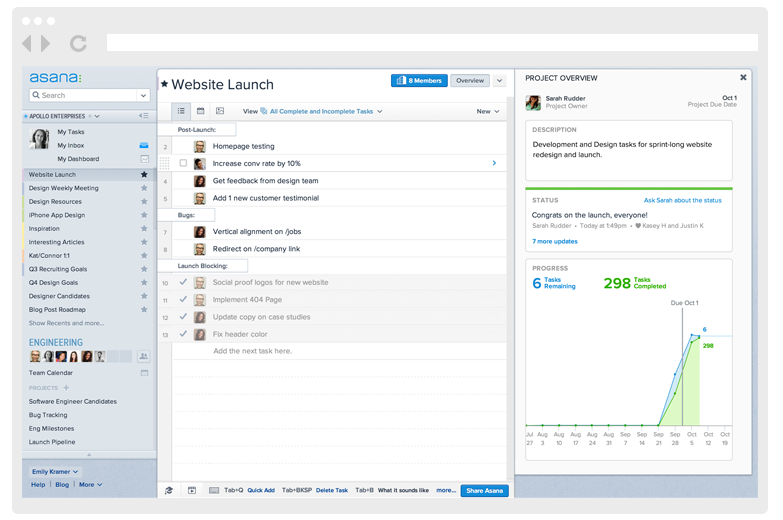Image resolution: width=783 pixels, height=520 pixels.
Task: Check off Increase conv rate by 10%
Action: (x=183, y=163)
